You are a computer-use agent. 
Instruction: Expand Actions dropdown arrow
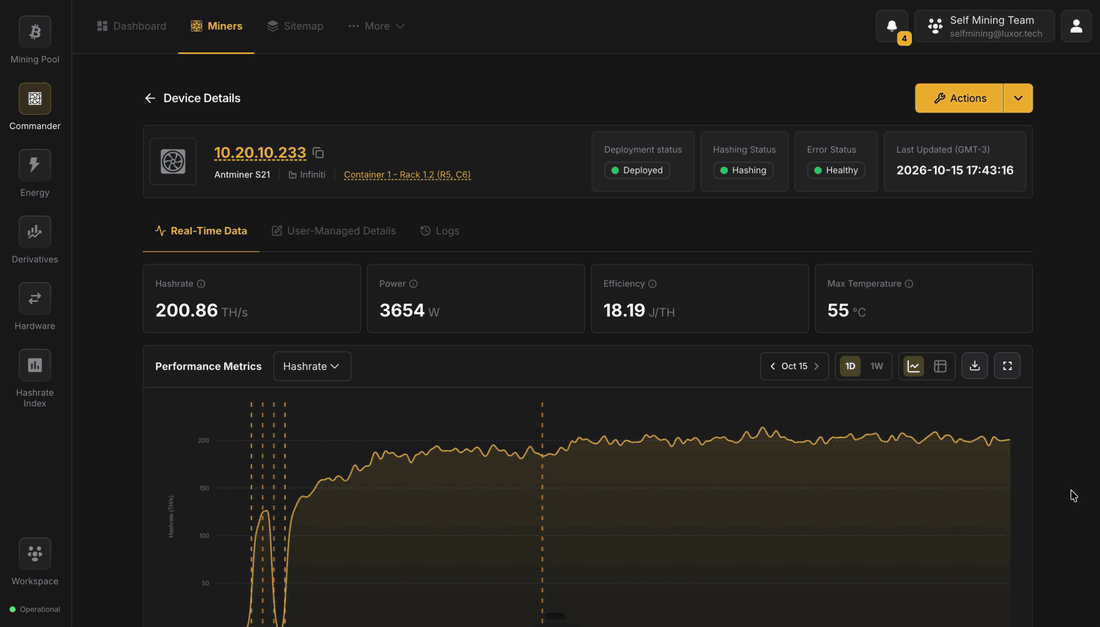[1018, 98]
